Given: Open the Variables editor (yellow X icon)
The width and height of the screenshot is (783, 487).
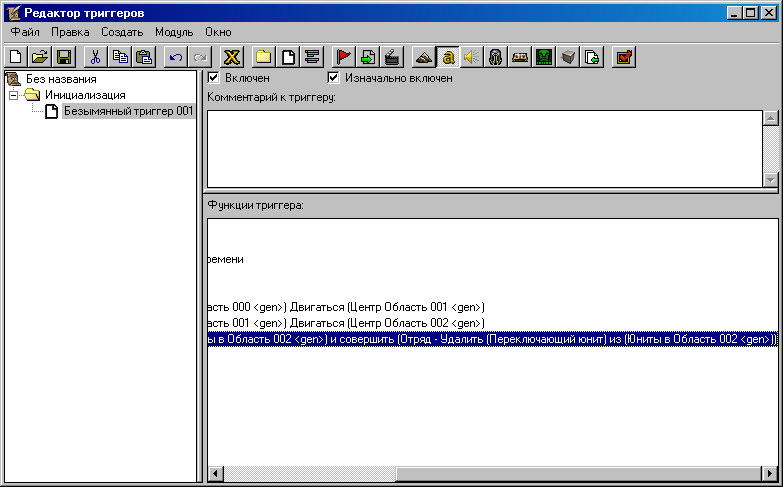Looking at the screenshot, I should point(232,57).
